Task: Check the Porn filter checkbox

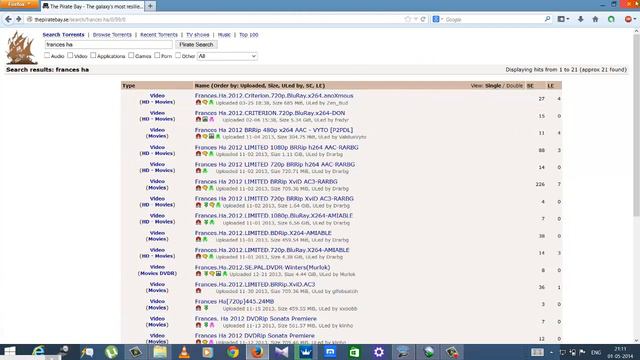Action: 157,55
